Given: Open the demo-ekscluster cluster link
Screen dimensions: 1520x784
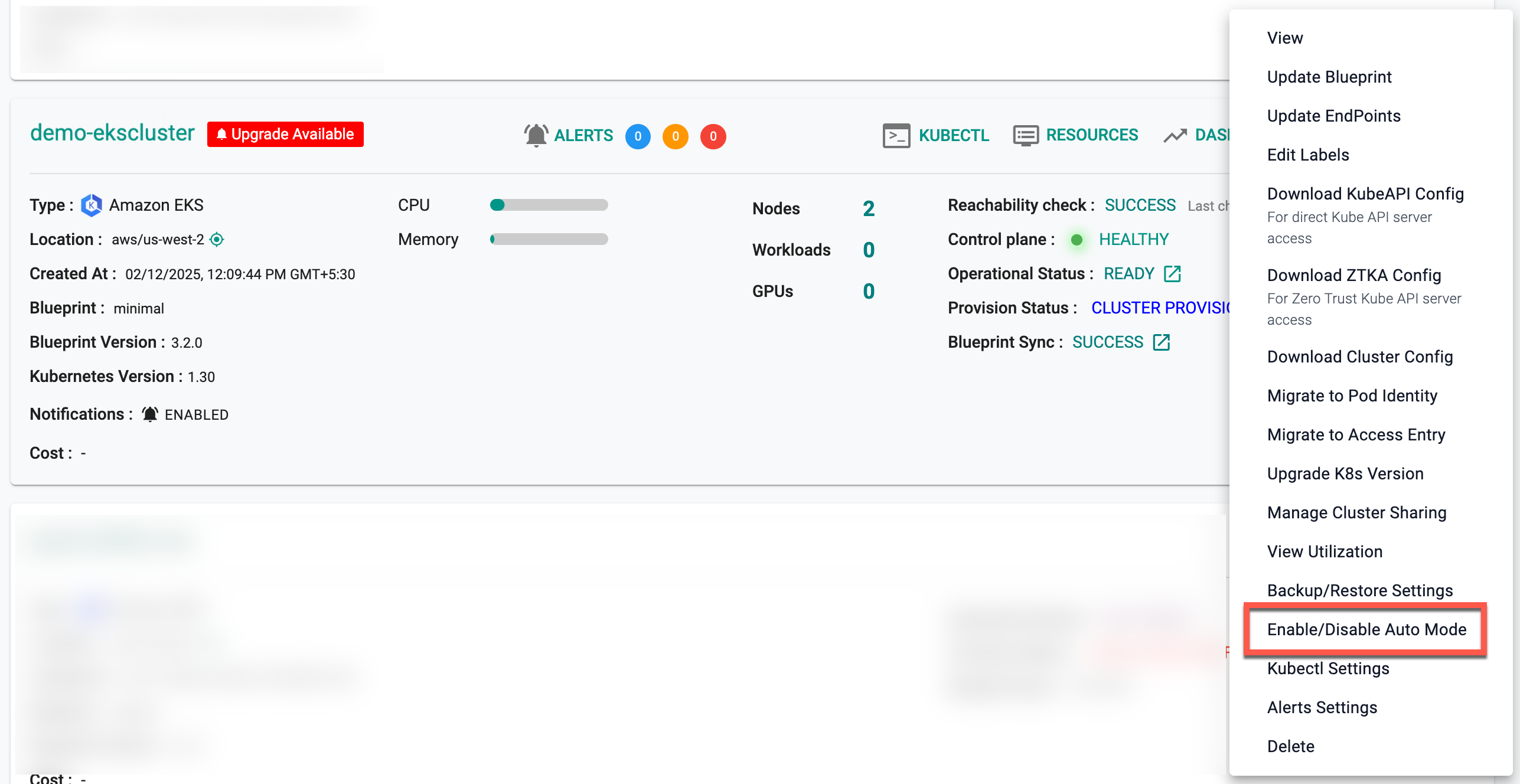Looking at the screenshot, I should (x=112, y=133).
